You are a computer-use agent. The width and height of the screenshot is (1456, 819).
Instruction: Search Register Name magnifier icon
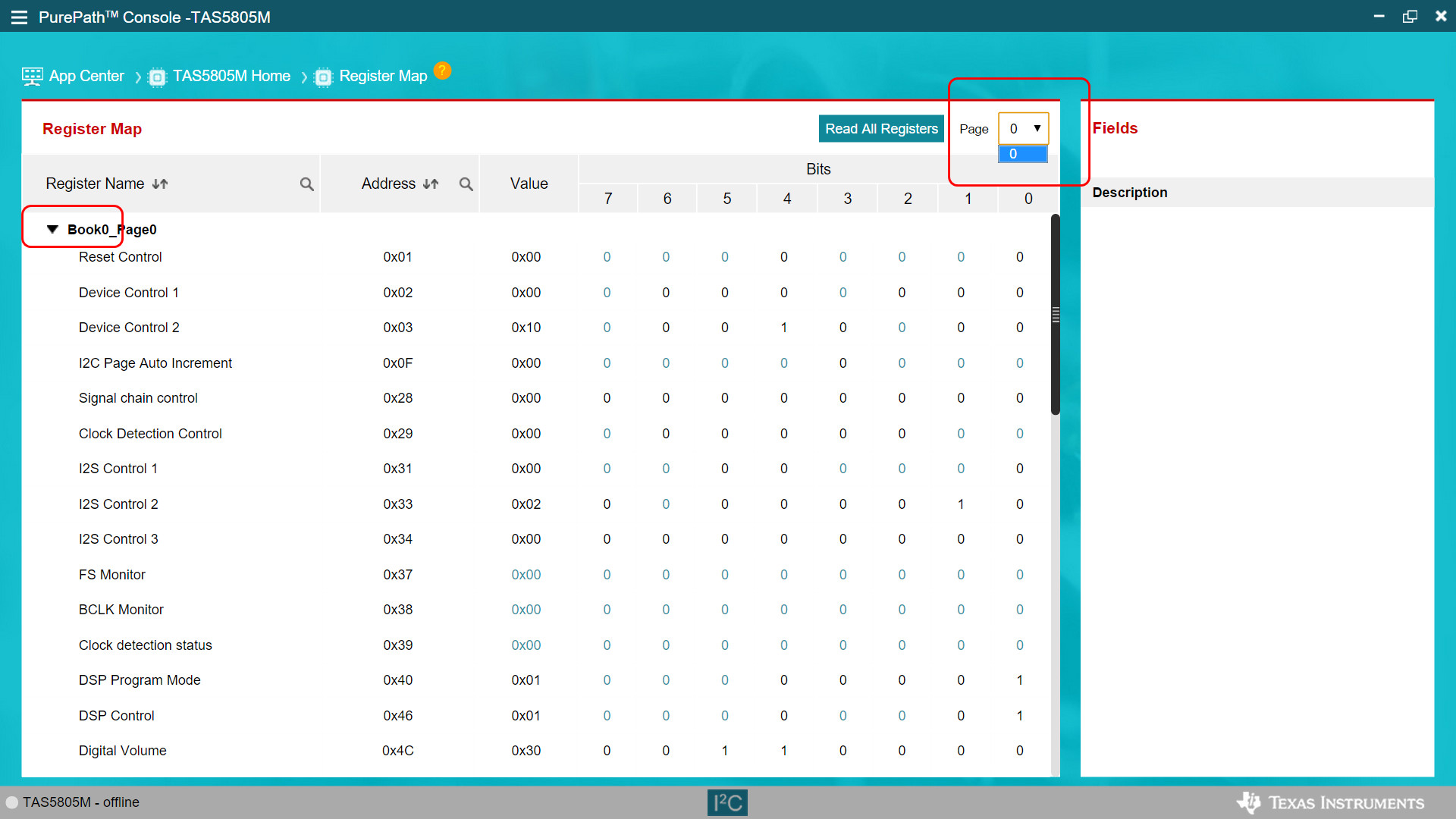(x=306, y=184)
